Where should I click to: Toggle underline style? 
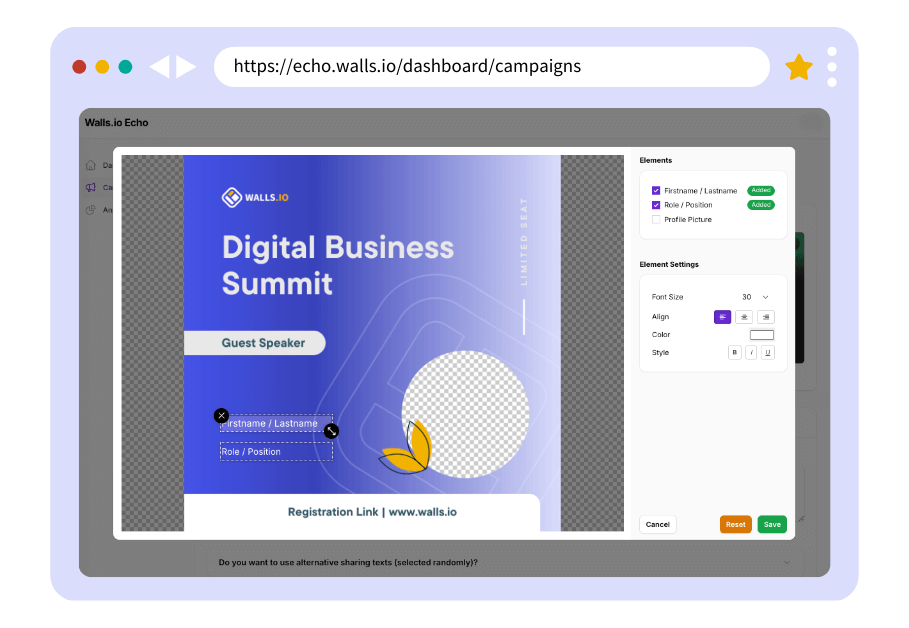(768, 352)
